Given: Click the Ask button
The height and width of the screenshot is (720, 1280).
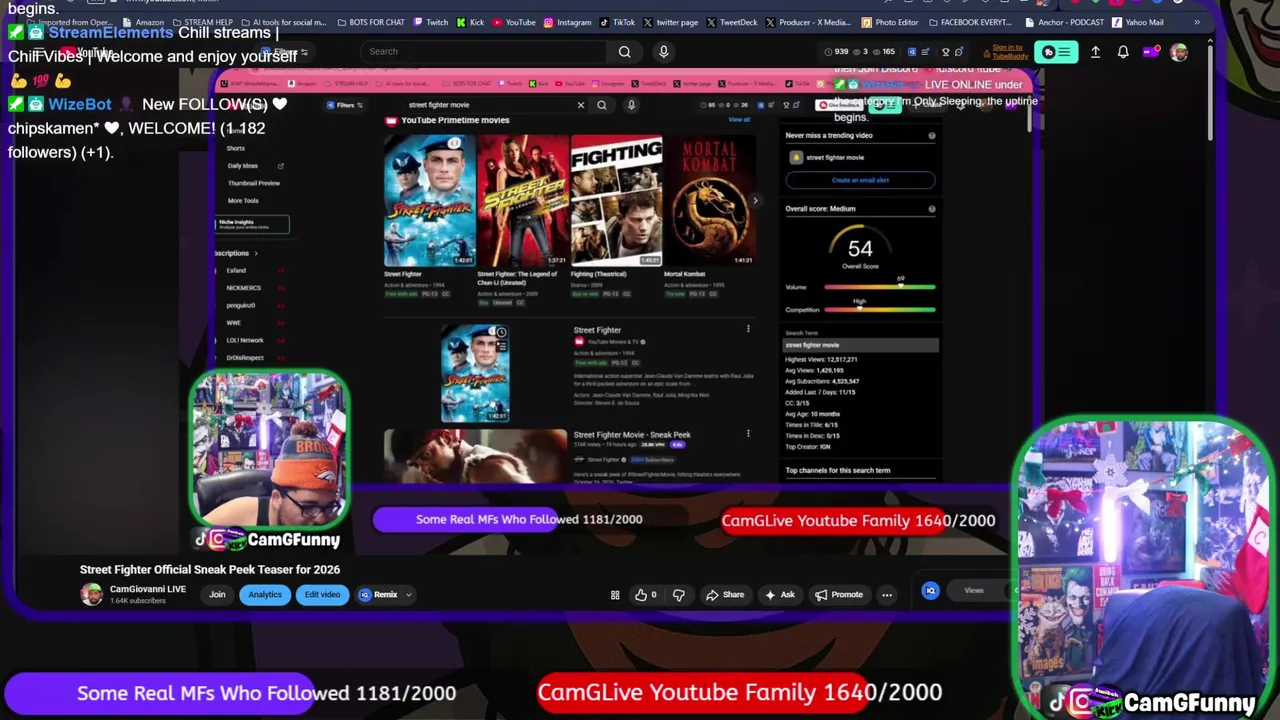Looking at the screenshot, I should click(x=780, y=595).
